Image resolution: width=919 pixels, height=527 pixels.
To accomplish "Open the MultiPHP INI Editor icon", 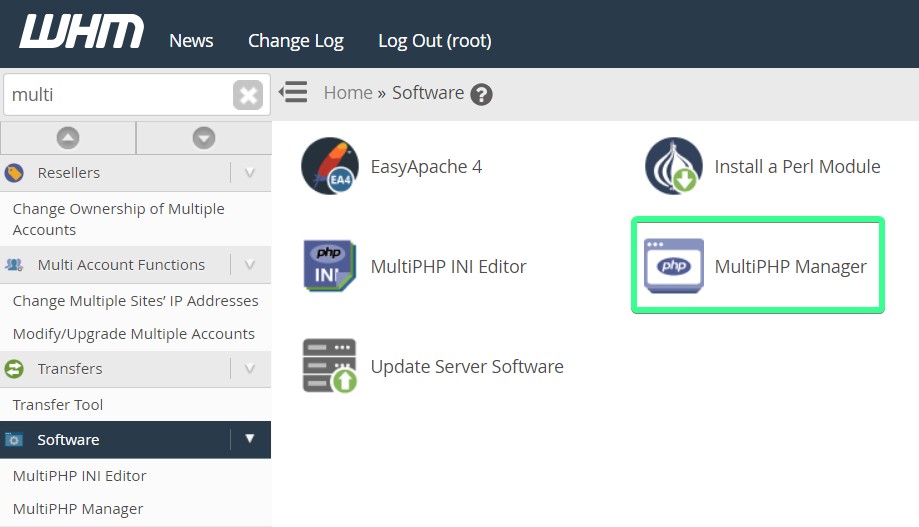I will tap(330, 266).
